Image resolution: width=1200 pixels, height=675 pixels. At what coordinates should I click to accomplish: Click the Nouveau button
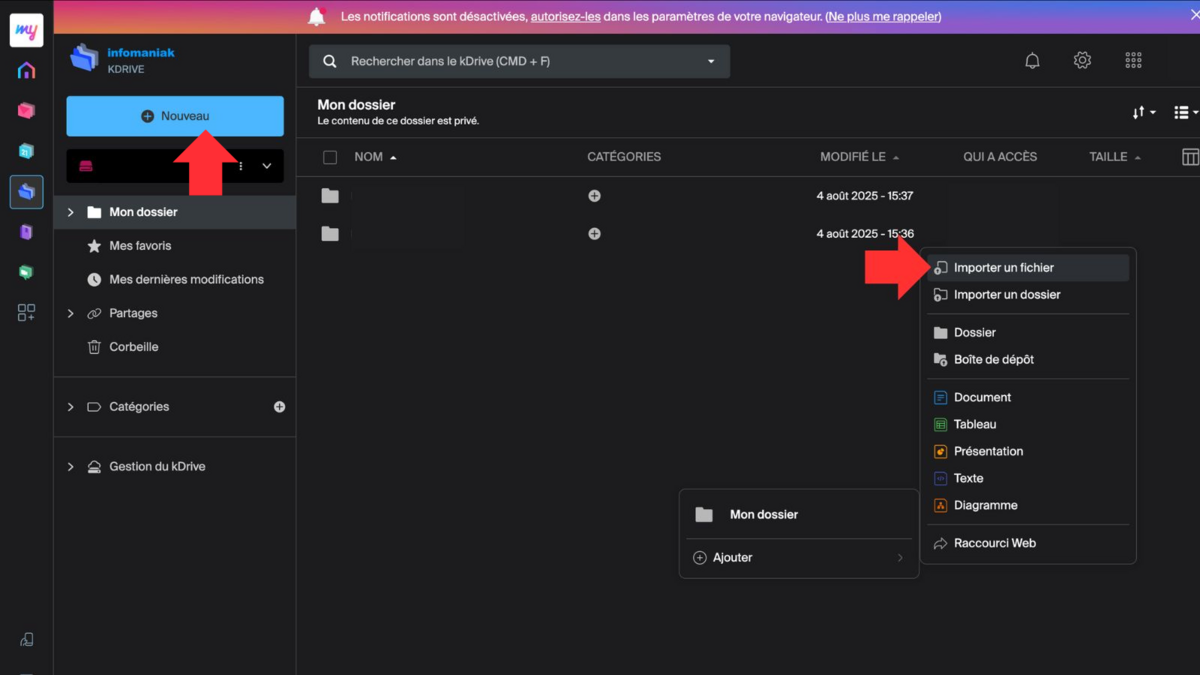click(x=175, y=116)
